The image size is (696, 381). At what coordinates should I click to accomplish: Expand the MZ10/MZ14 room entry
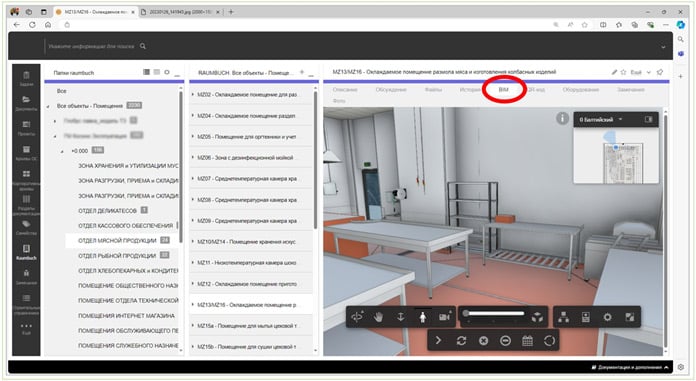(193, 242)
